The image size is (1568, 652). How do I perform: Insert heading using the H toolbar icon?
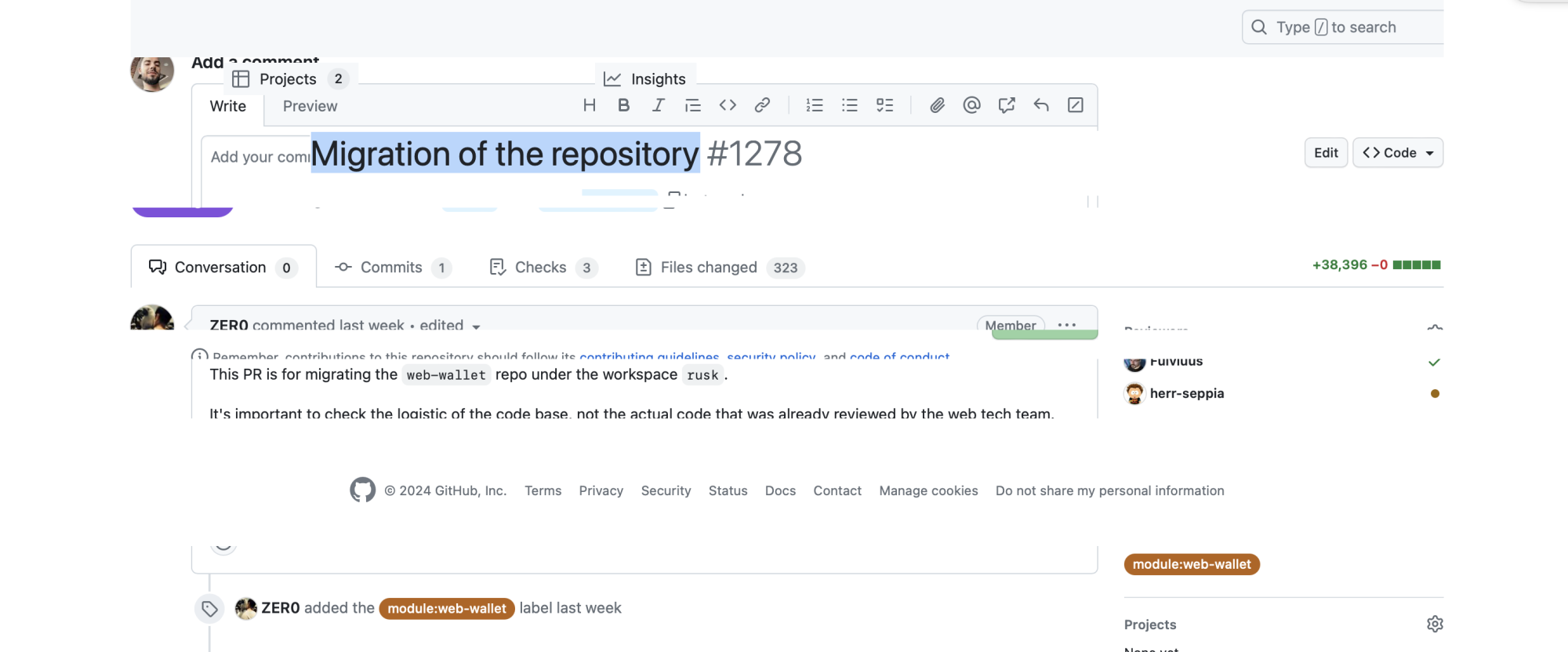pyautogui.click(x=590, y=105)
